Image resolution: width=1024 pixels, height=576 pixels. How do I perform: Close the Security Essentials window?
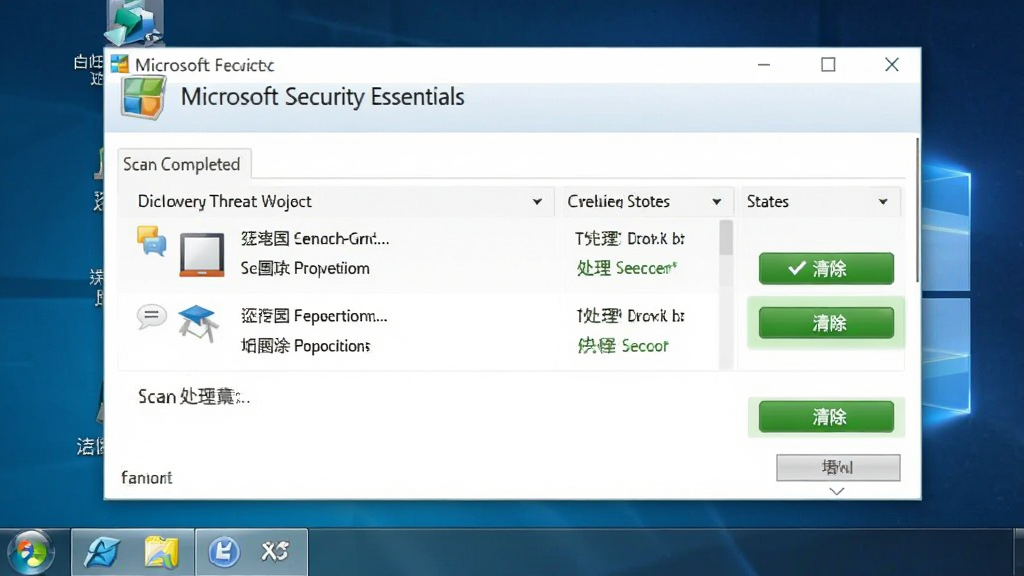pyautogui.click(x=891, y=65)
